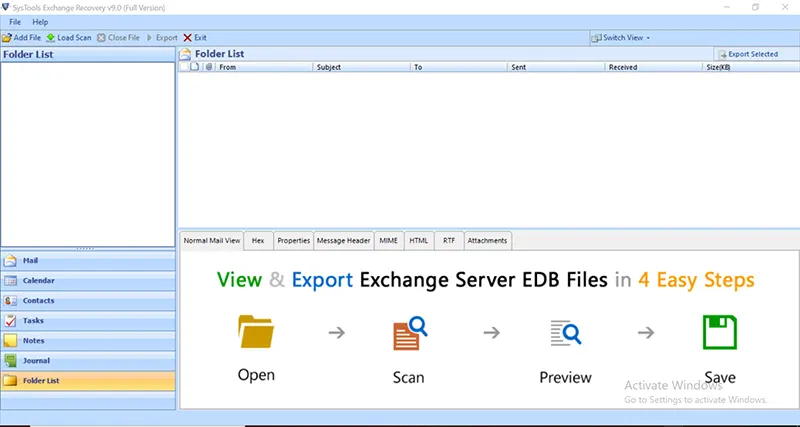Tick the select-all checkbox in column header

(x=184, y=67)
